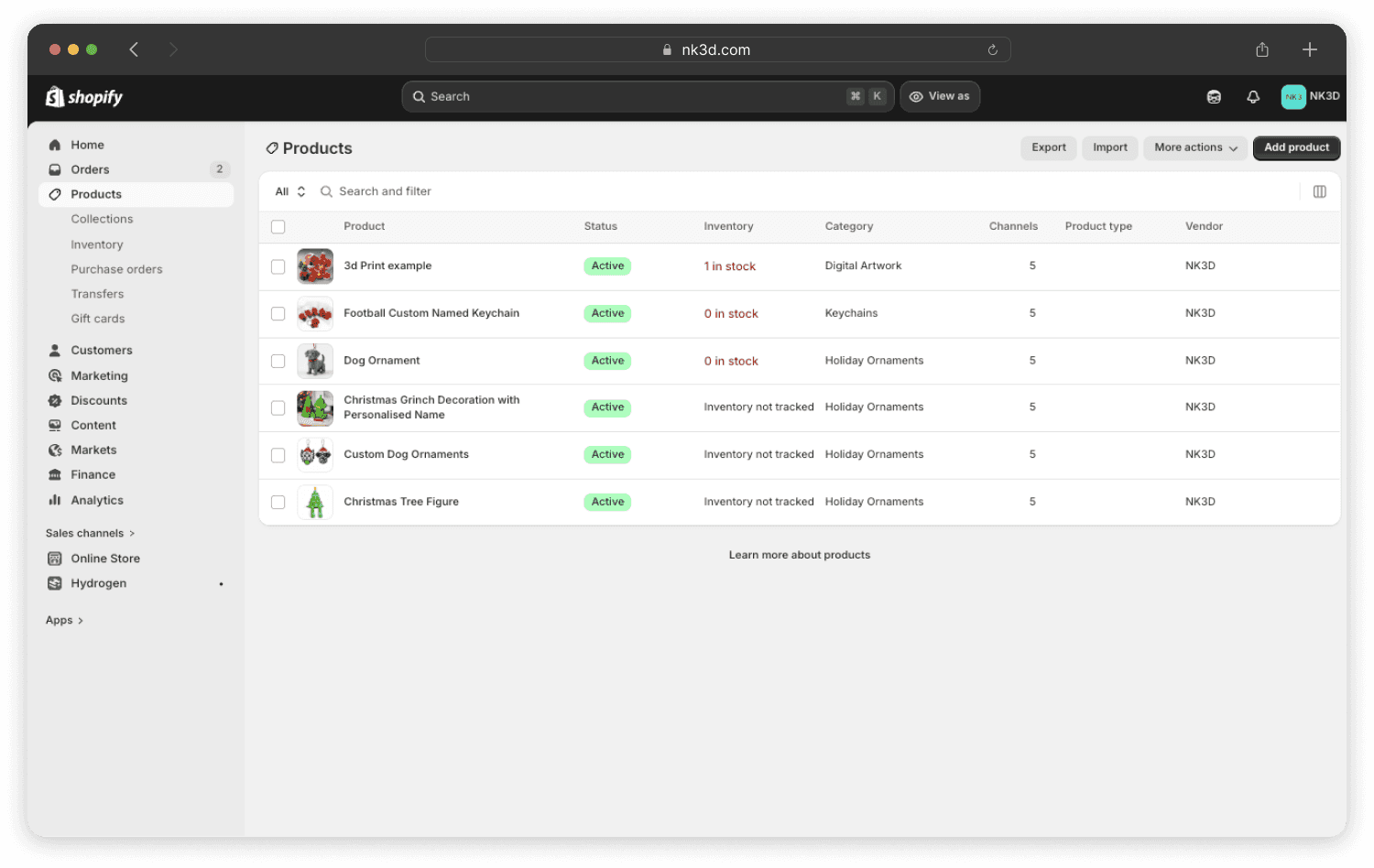Click the Shopify logo
Viewport: 1374px width, 868px height.
[x=84, y=97]
